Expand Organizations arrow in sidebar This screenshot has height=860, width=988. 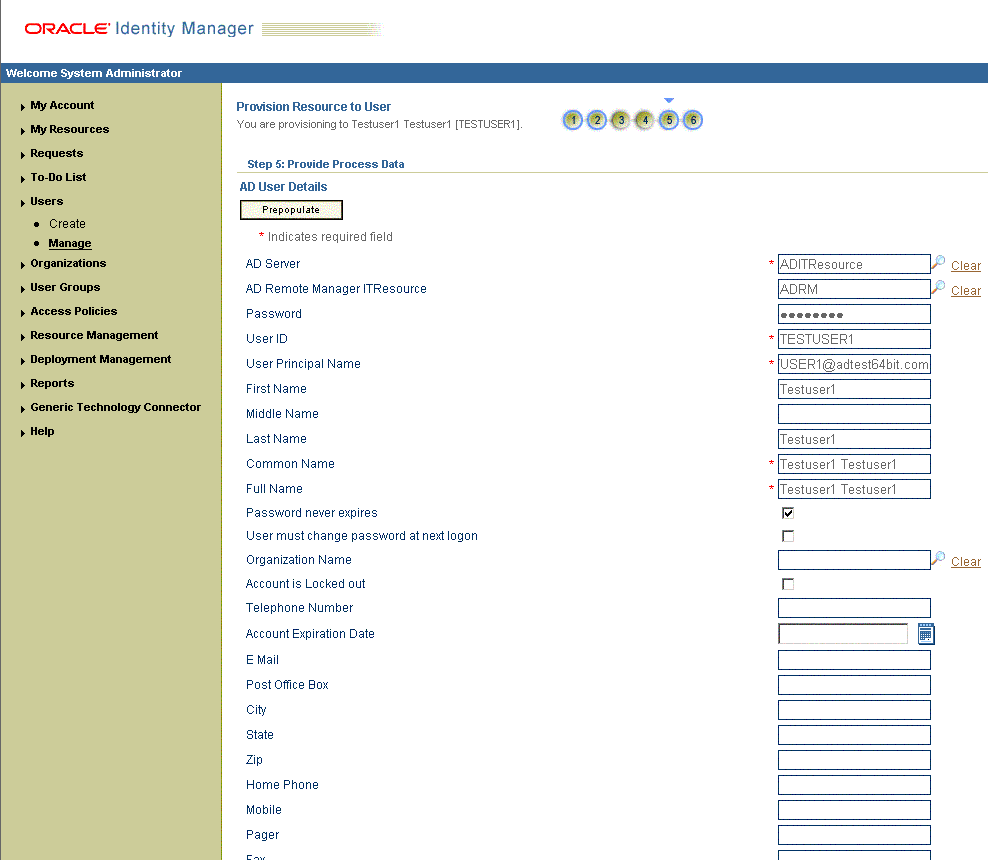click(x=23, y=265)
